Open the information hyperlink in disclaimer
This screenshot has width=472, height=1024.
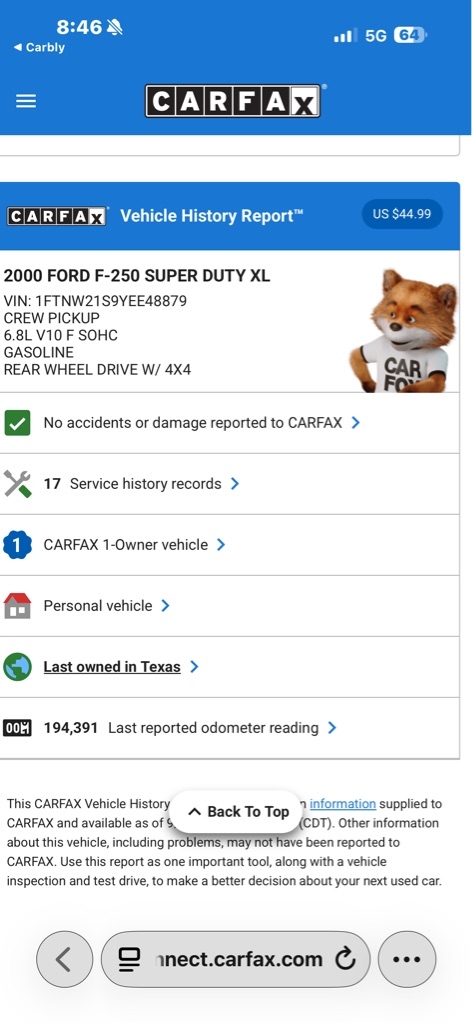[x=343, y=804]
